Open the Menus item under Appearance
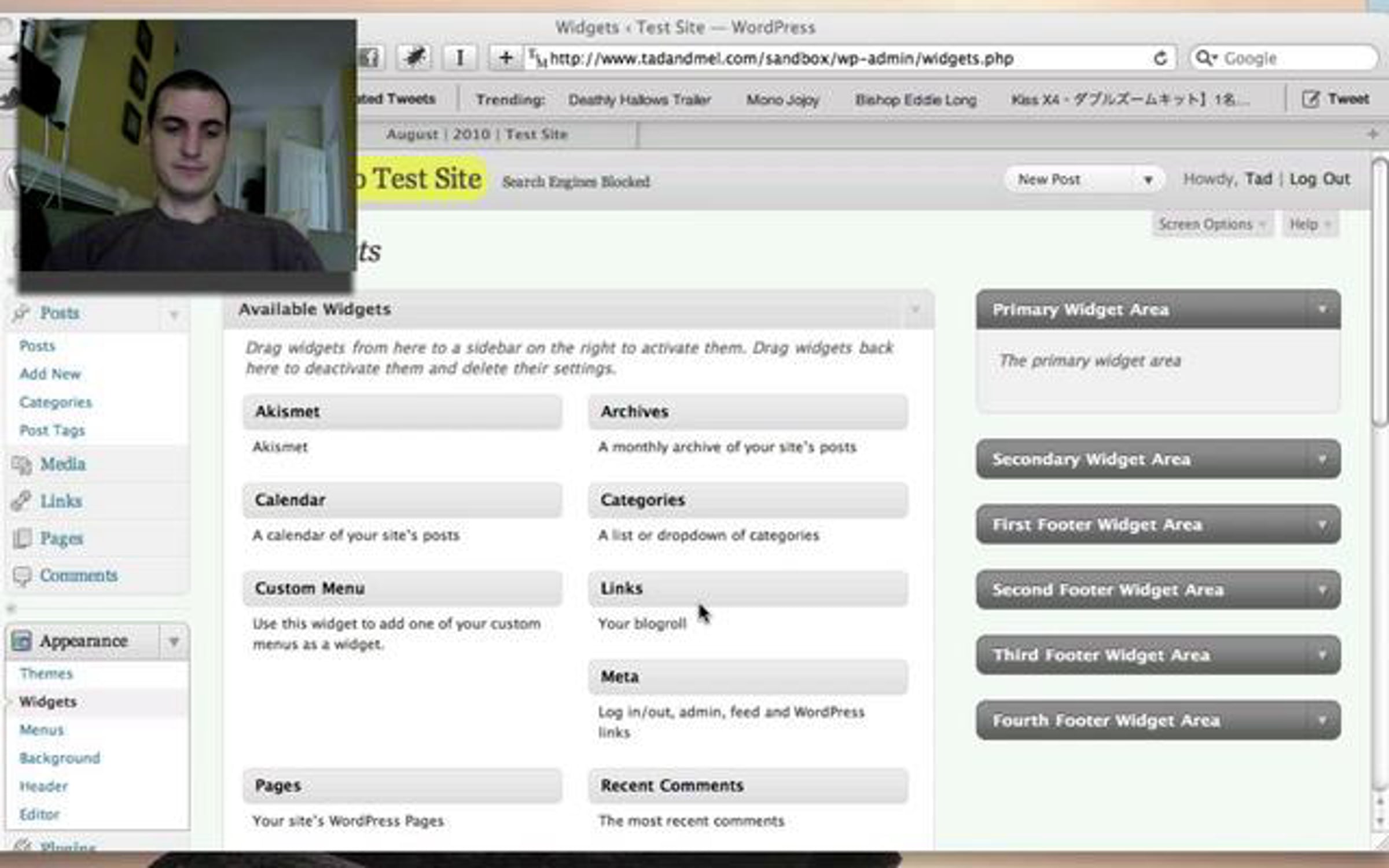This screenshot has height=868, width=1389. [x=42, y=730]
